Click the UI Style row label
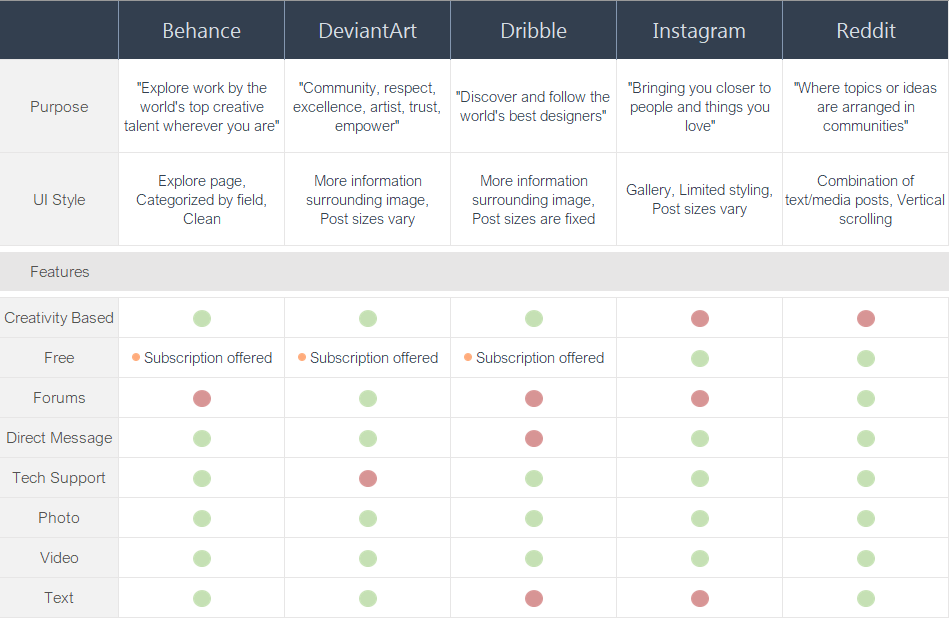Screen dimensions: 949x618 tap(59, 200)
